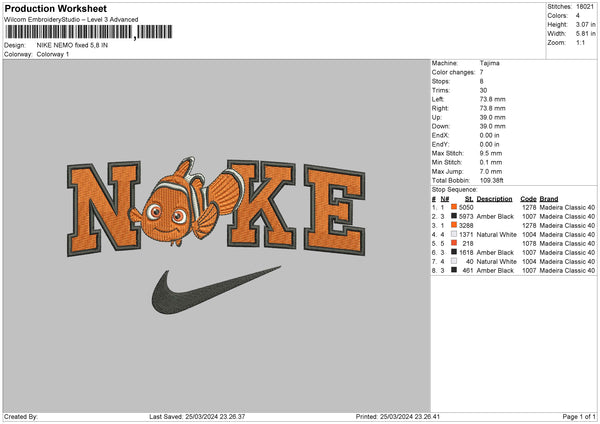This screenshot has width=600, height=424.
Task: Click the orange swatch beside stitch count 5050
Action: [454, 207]
